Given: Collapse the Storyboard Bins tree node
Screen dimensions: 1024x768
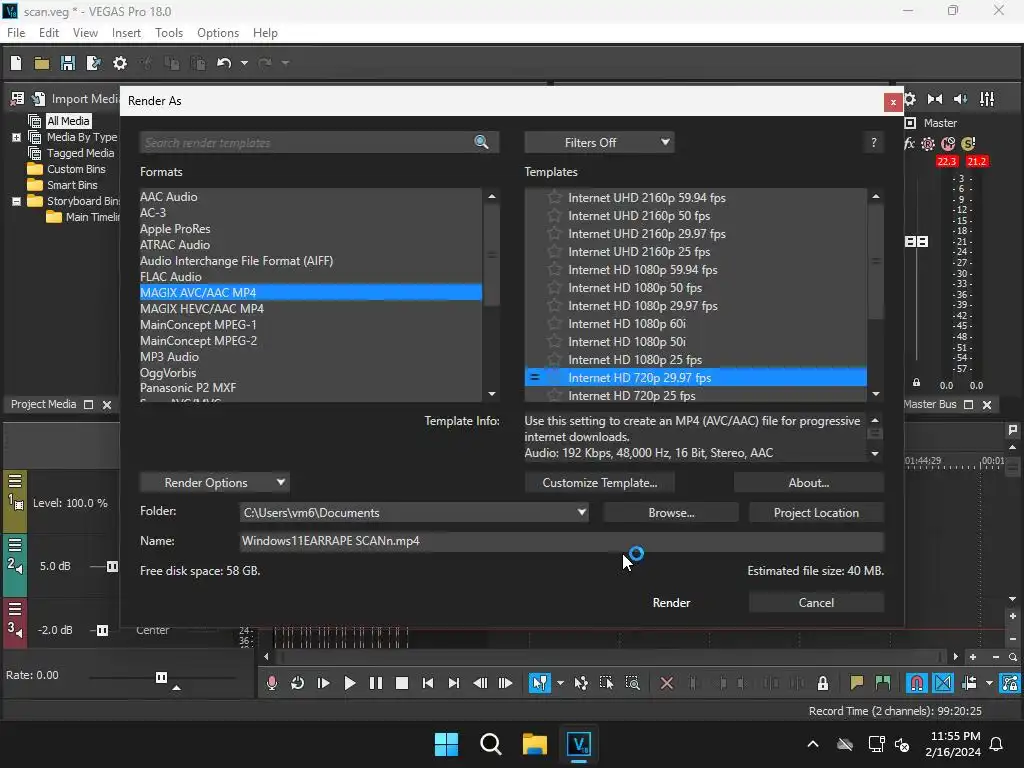Looking at the screenshot, I should pos(16,201).
